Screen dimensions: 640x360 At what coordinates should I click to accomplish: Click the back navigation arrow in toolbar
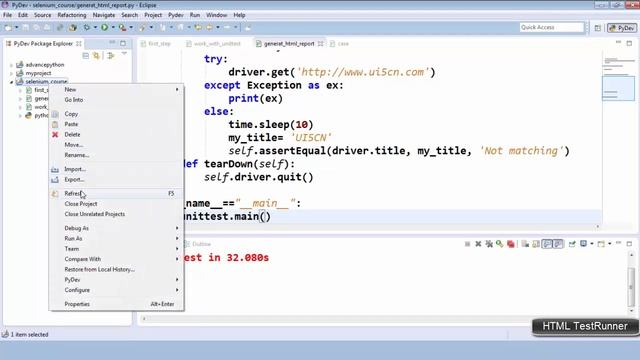[209, 27]
